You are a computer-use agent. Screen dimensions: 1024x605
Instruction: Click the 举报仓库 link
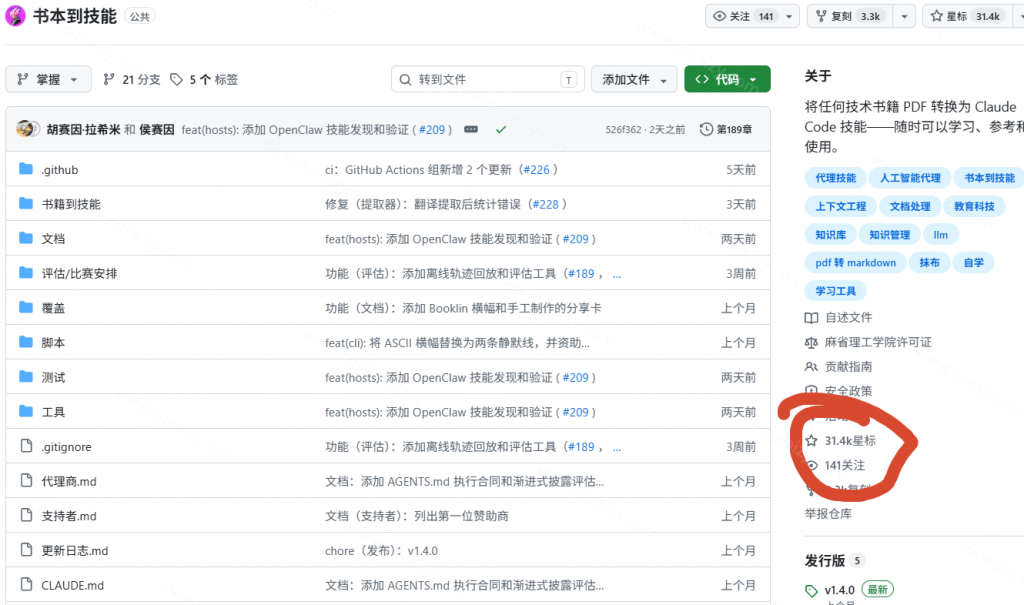tap(828, 514)
